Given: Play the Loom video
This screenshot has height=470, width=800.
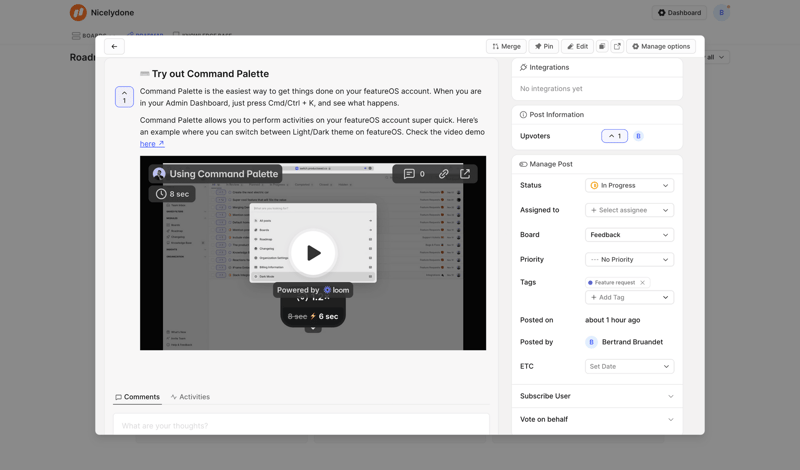Looking at the screenshot, I should 313,253.
